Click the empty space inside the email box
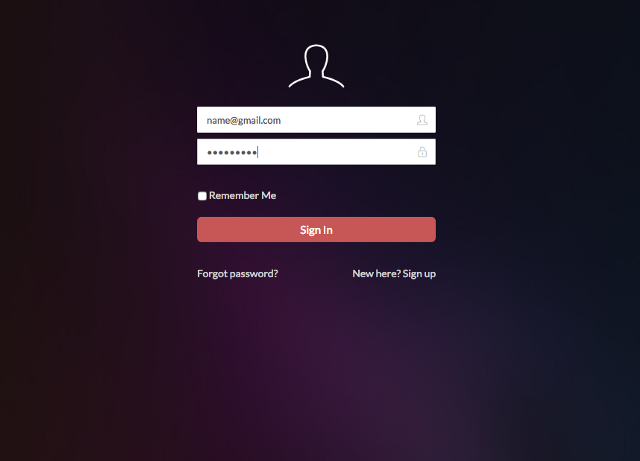 click(347, 120)
